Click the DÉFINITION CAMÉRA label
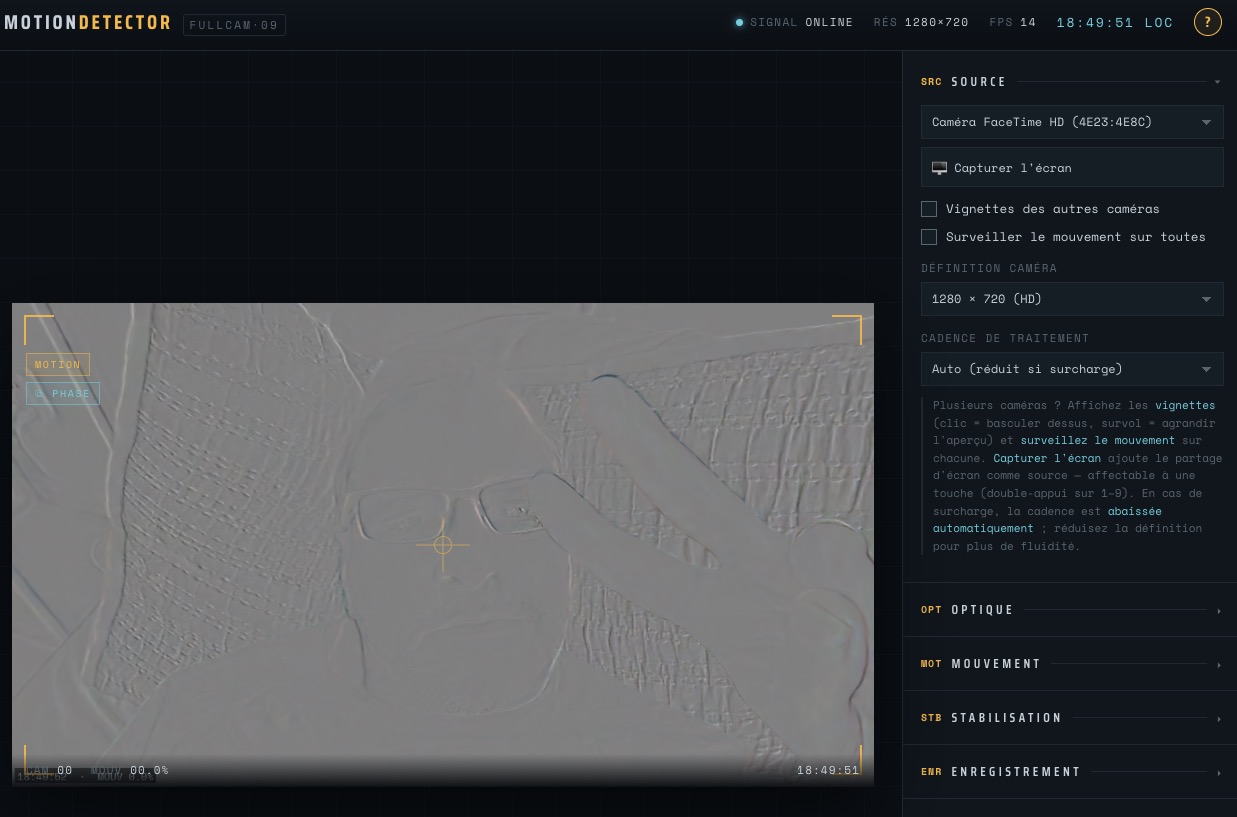The width and height of the screenshot is (1237, 817). (989, 268)
